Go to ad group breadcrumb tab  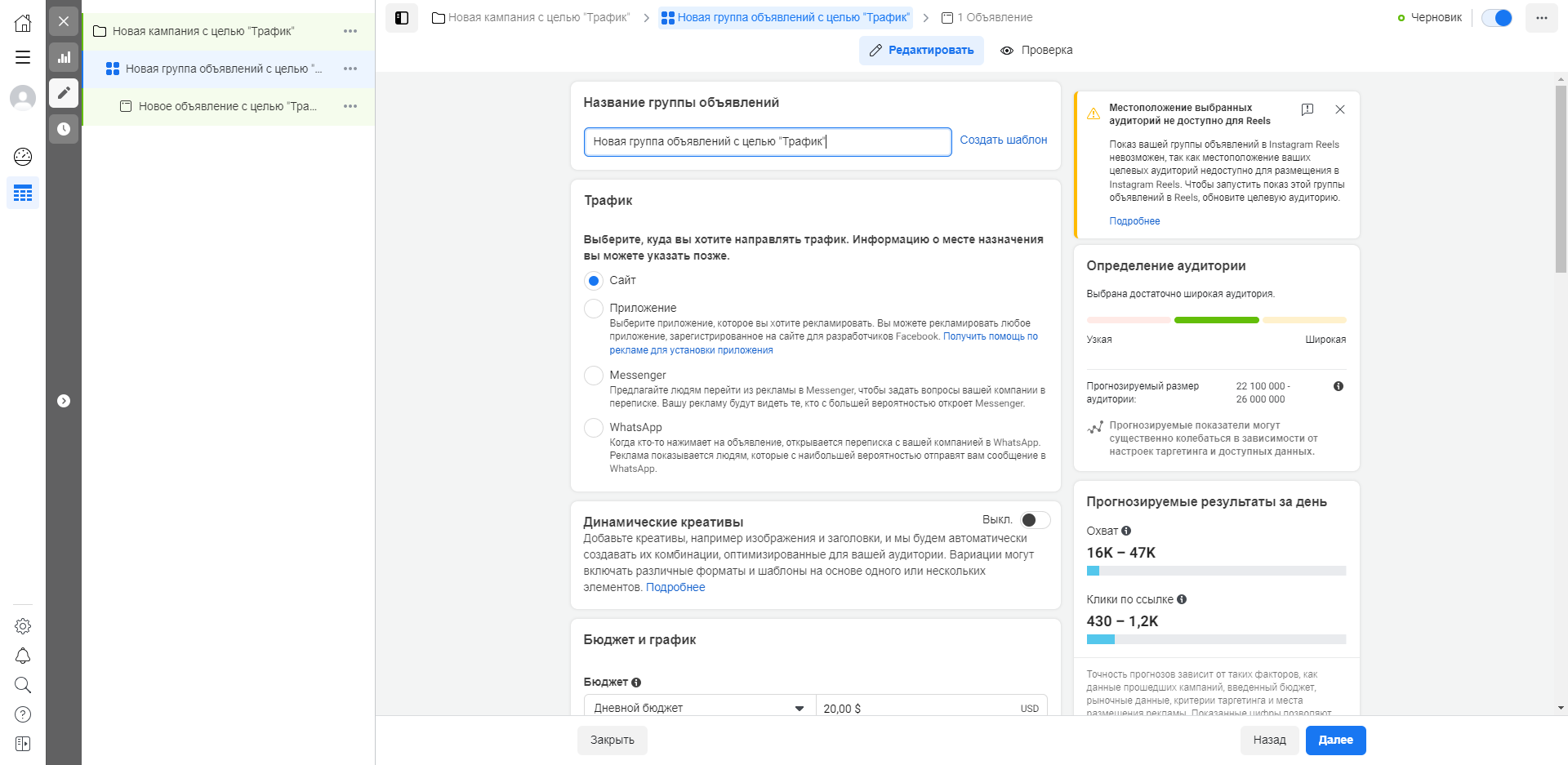tap(786, 17)
